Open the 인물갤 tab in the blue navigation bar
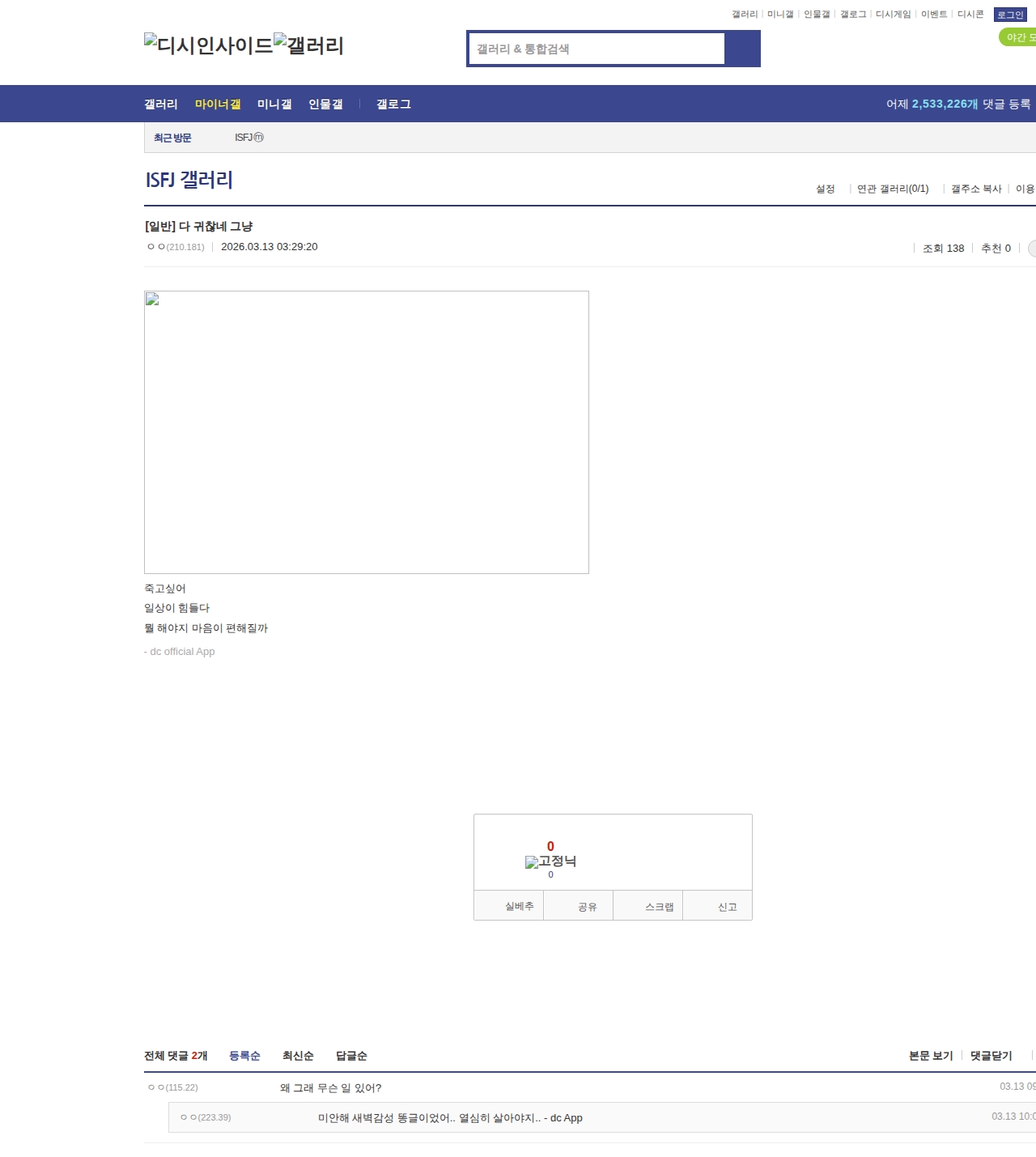The width and height of the screenshot is (1036, 1157). click(325, 104)
